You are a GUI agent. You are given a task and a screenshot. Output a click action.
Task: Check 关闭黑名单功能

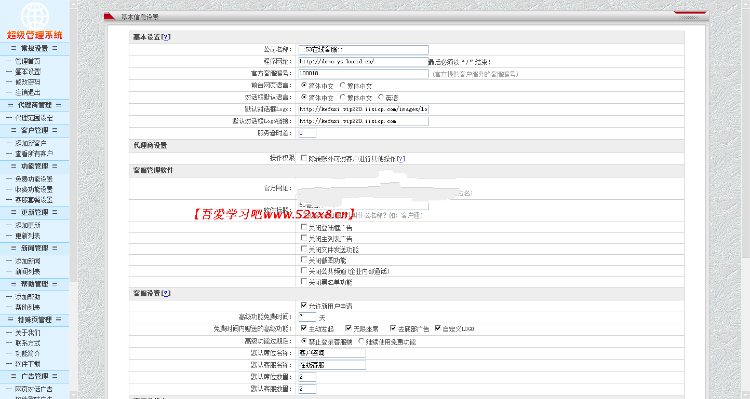pos(304,282)
